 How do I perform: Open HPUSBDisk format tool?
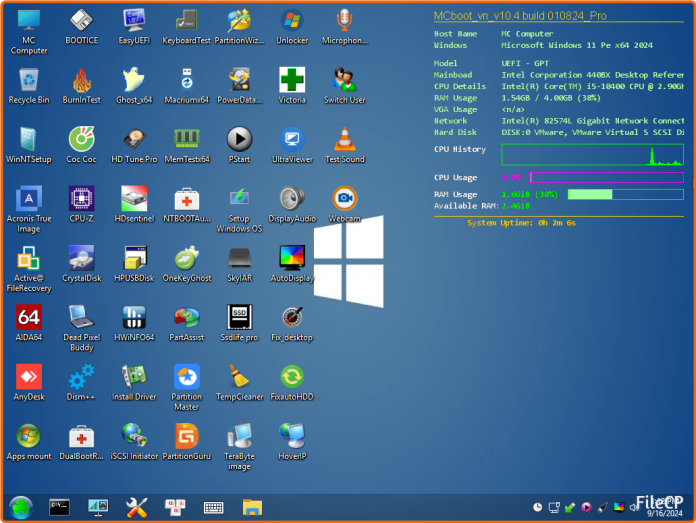click(134, 264)
